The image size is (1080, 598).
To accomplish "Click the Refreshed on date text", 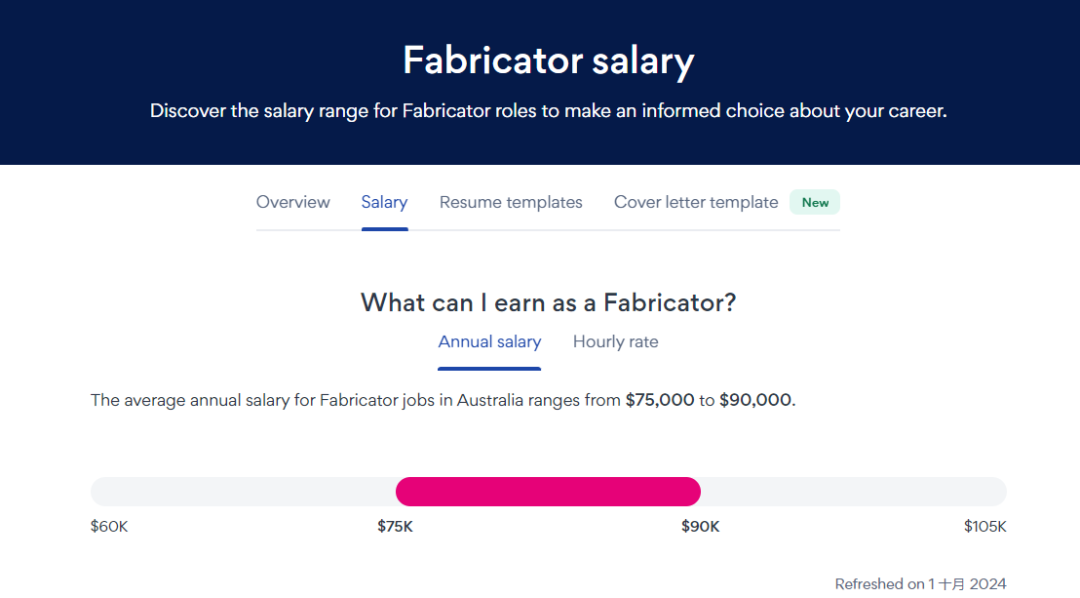I will [x=920, y=584].
